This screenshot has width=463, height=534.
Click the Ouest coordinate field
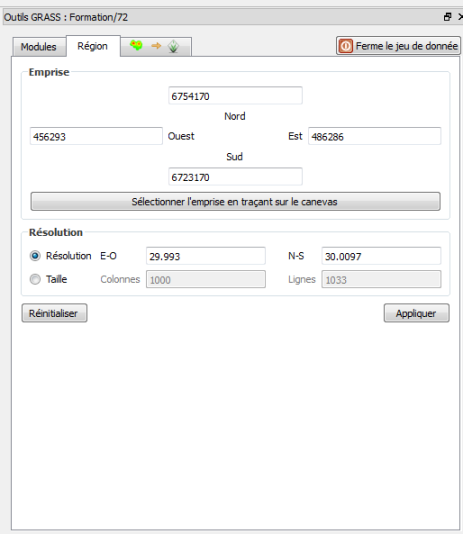point(96,136)
